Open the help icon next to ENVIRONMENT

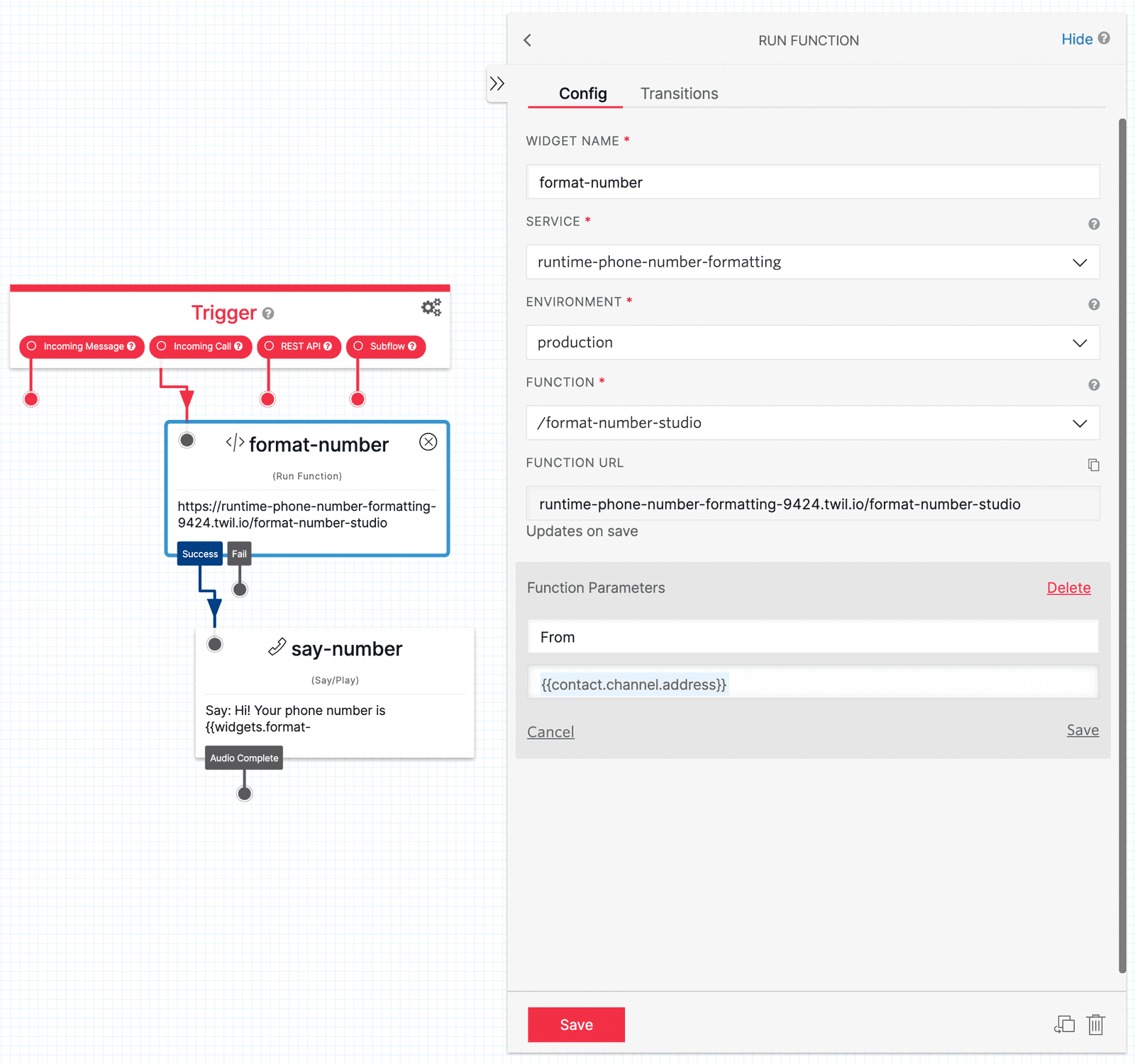1093,305
